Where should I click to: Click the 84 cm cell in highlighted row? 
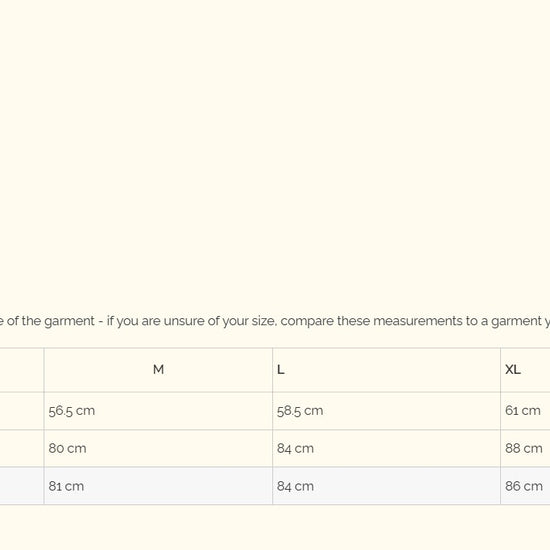tap(387, 486)
